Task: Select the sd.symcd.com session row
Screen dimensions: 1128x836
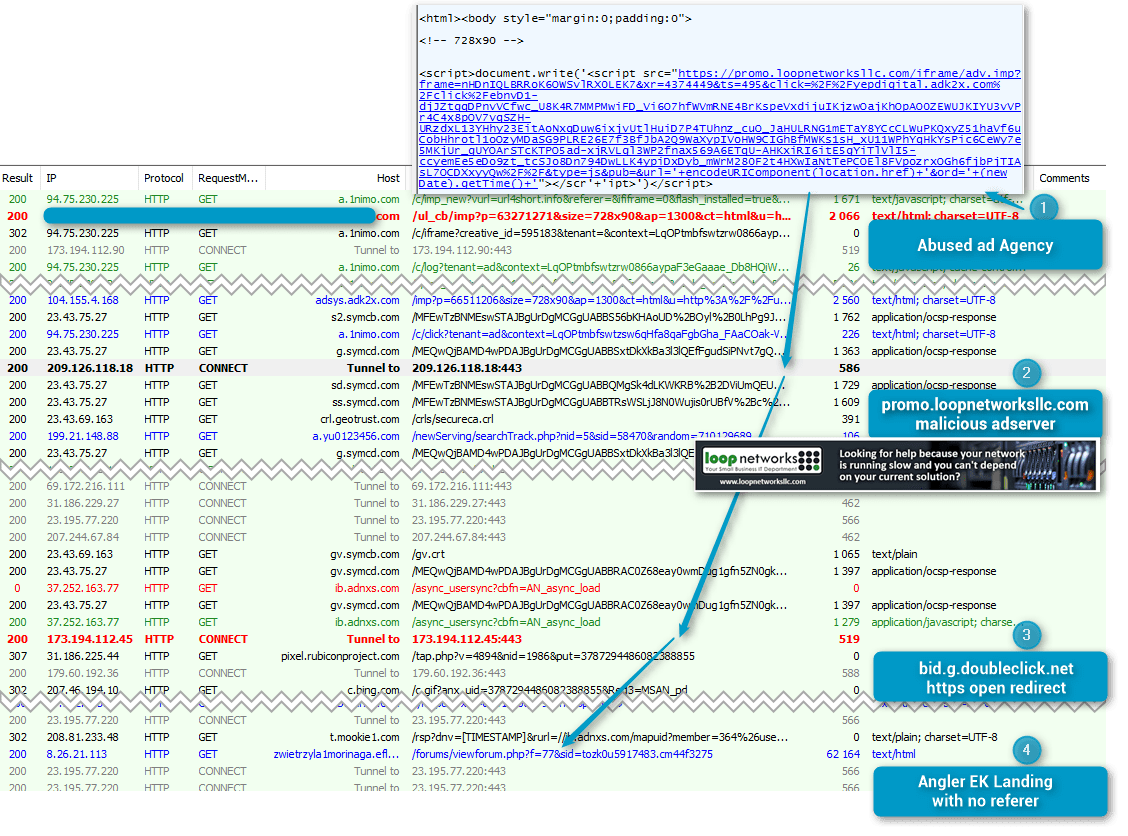Action: pos(552,385)
